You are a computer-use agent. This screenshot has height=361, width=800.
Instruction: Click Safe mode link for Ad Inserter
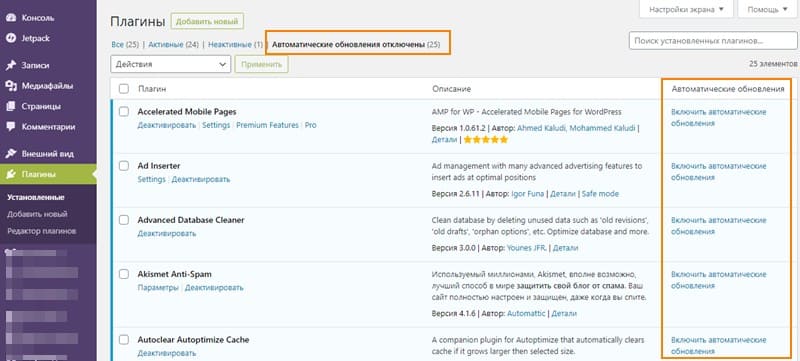tap(601, 194)
